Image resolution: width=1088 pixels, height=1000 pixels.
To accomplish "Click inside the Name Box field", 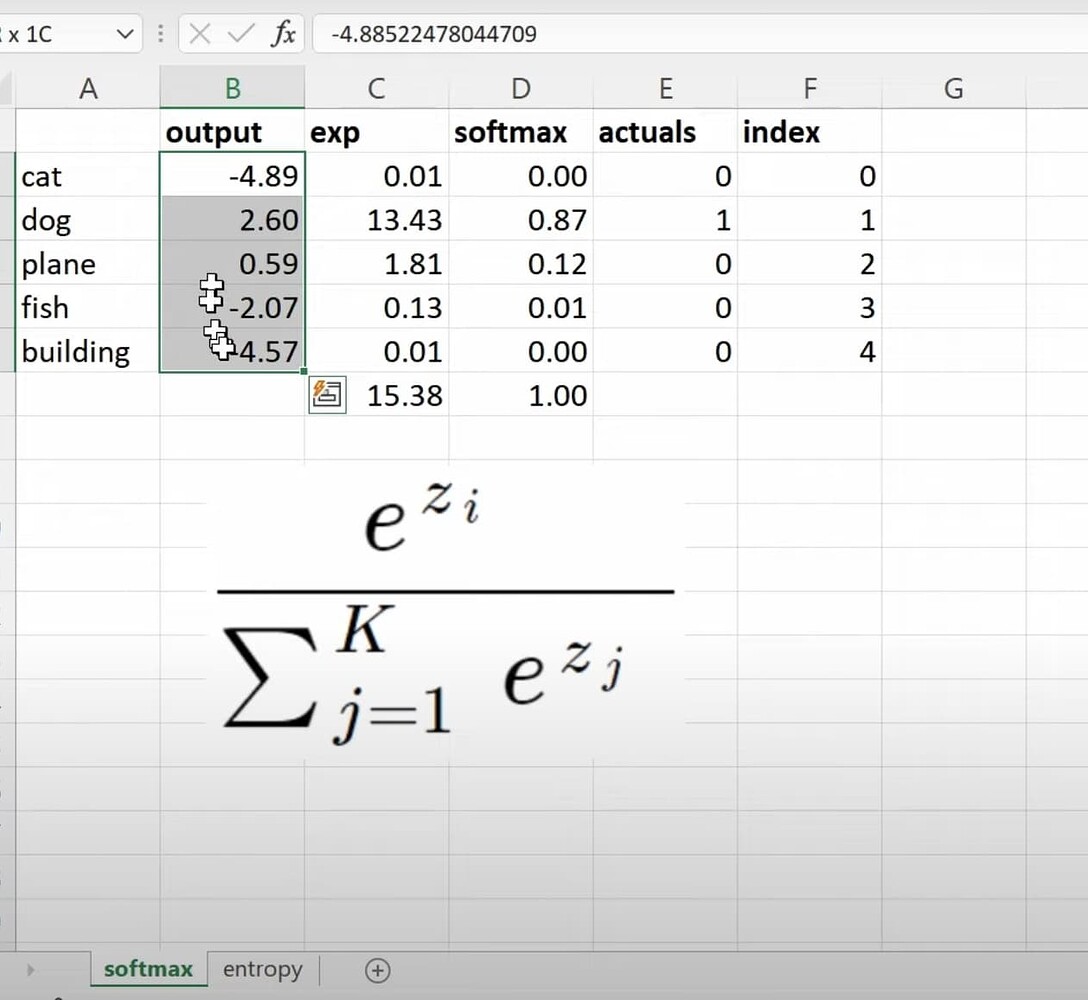I will (x=60, y=33).
